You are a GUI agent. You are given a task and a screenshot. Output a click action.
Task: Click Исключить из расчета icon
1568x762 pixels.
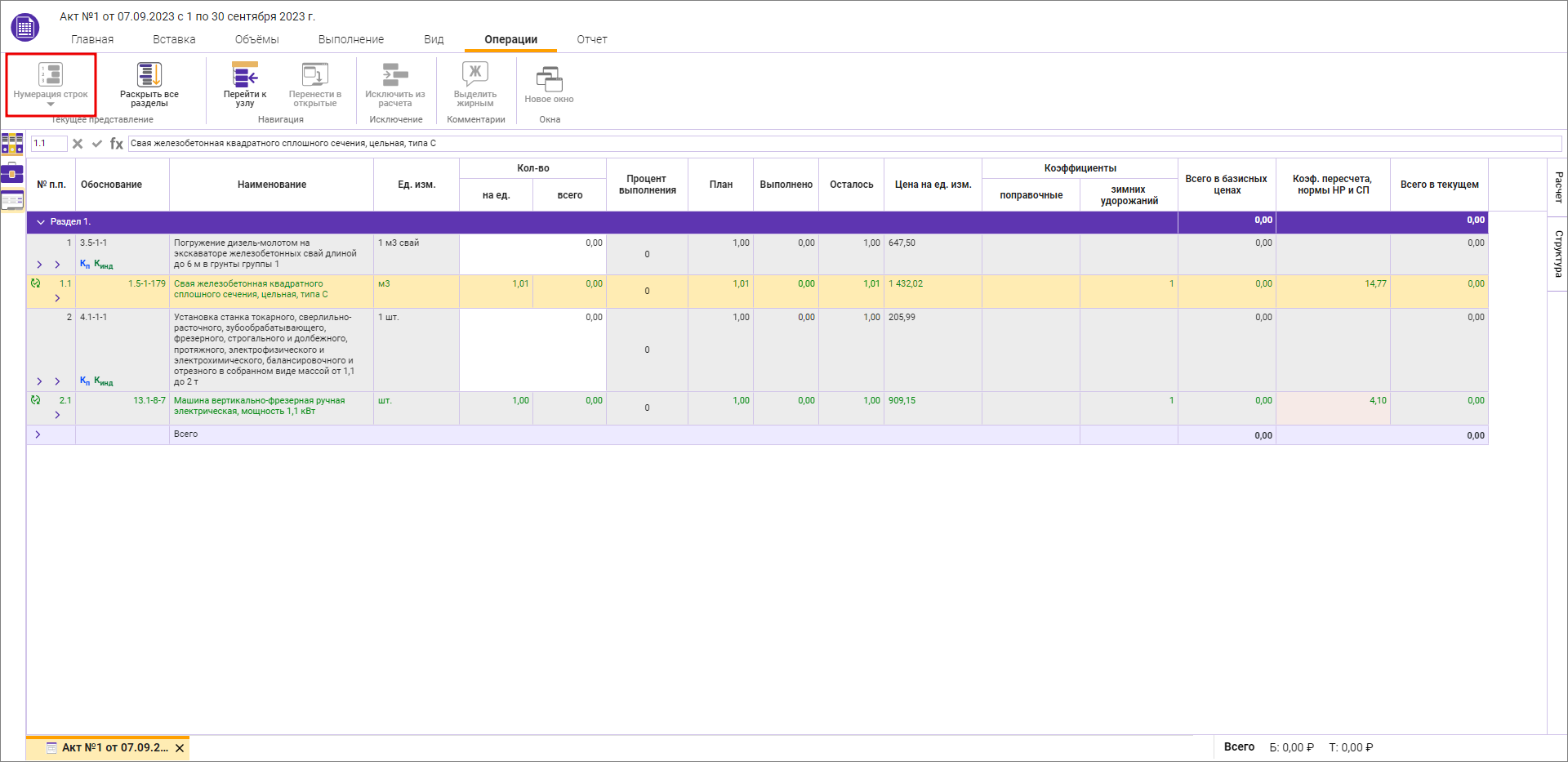395,83
